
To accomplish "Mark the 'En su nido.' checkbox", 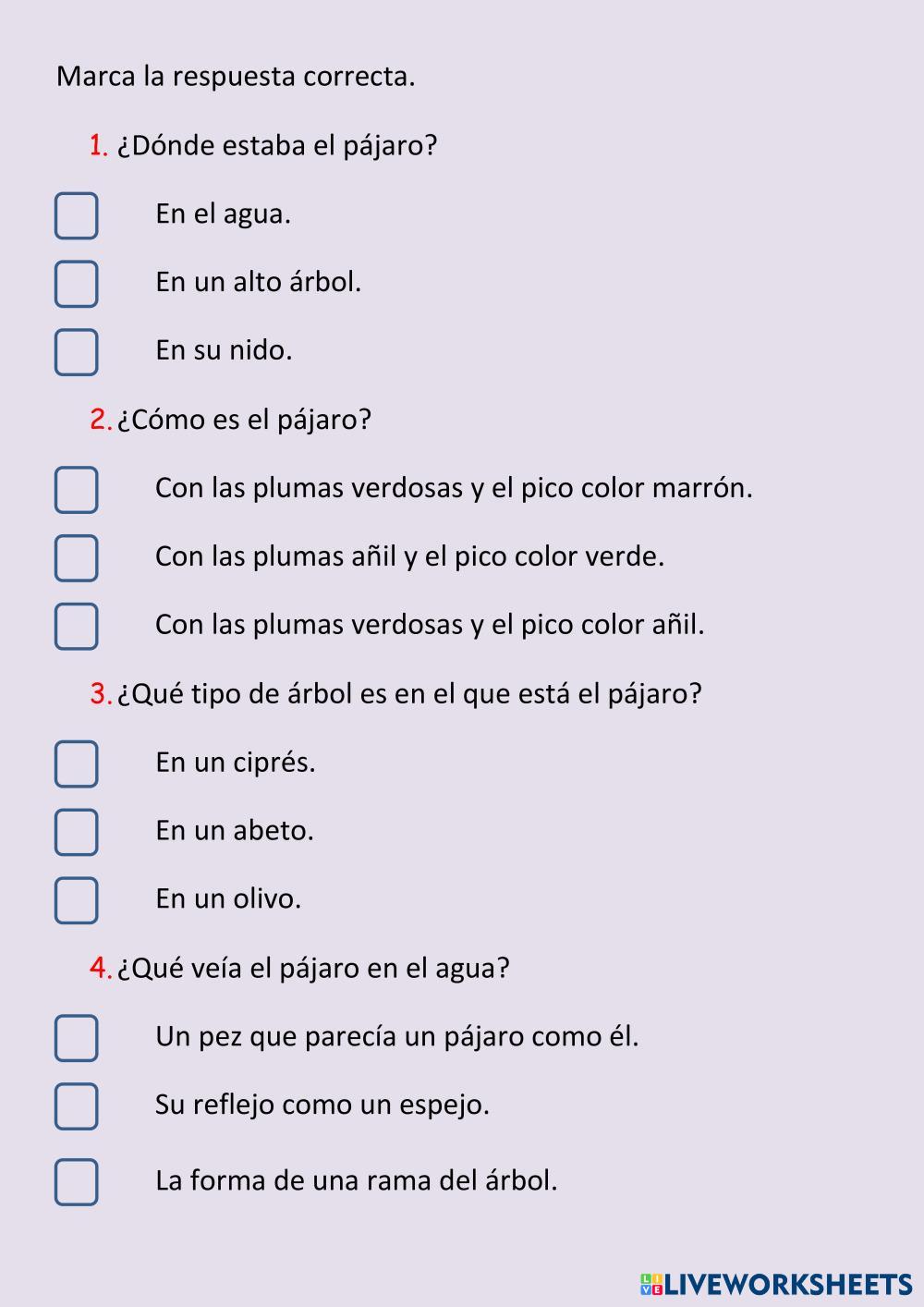I will click(76, 352).
